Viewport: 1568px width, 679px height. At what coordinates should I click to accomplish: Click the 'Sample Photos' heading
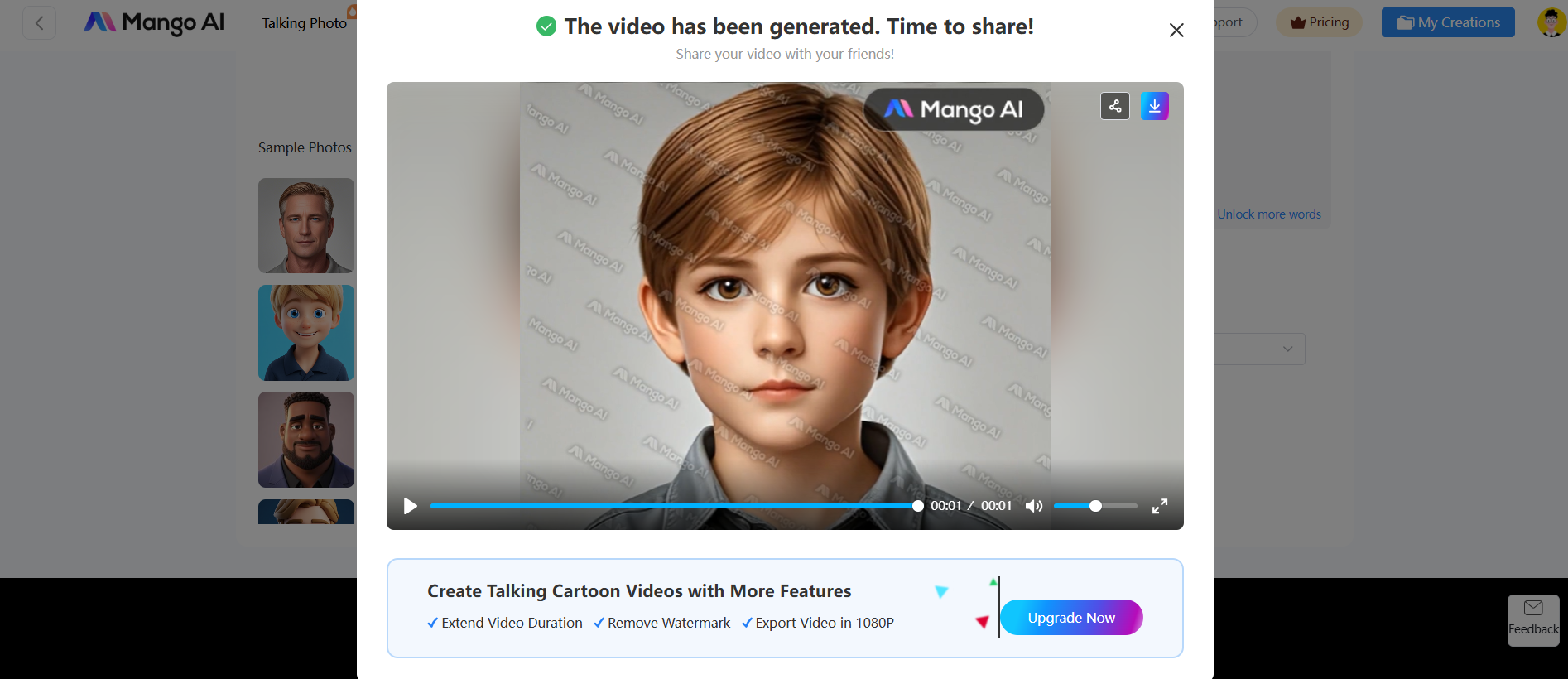pyautogui.click(x=305, y=147)
